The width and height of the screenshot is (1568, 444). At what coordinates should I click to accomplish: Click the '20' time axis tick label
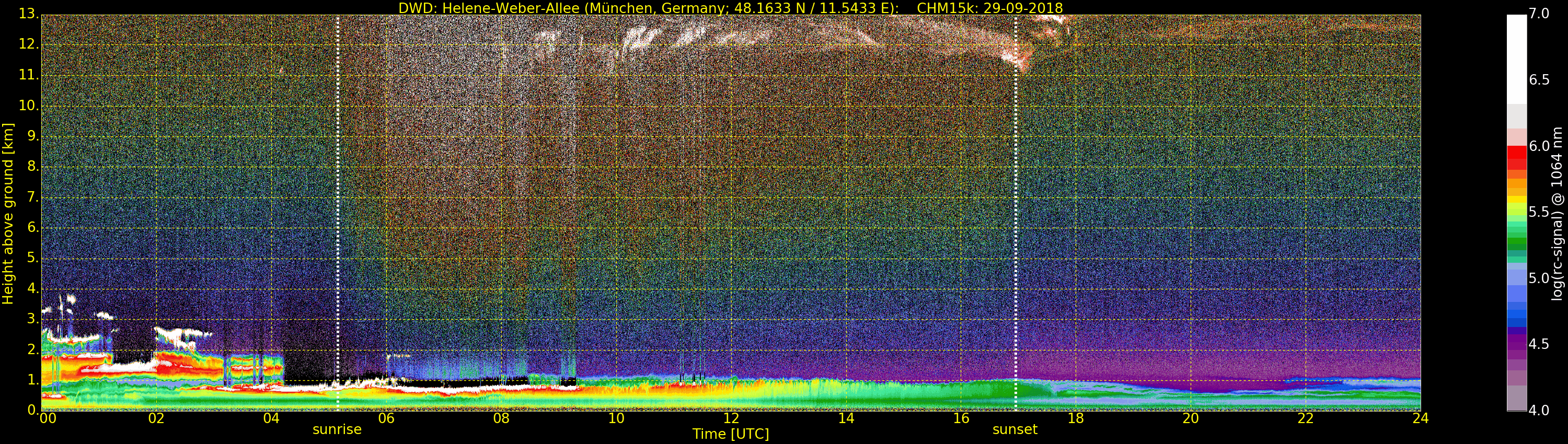tap(1191, 418)
